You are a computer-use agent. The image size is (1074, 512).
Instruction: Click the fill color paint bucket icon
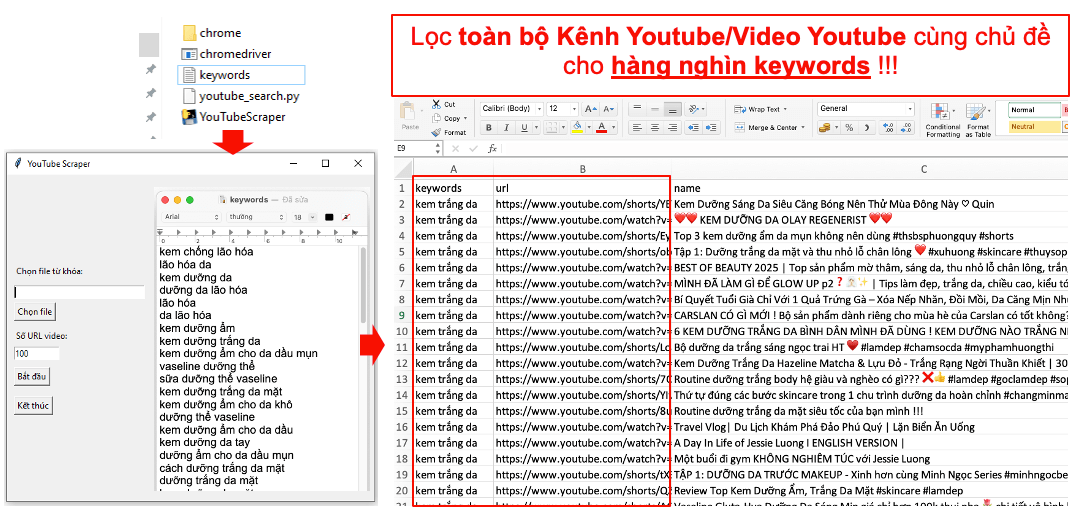pyautogui.click(x=576, y=127)
